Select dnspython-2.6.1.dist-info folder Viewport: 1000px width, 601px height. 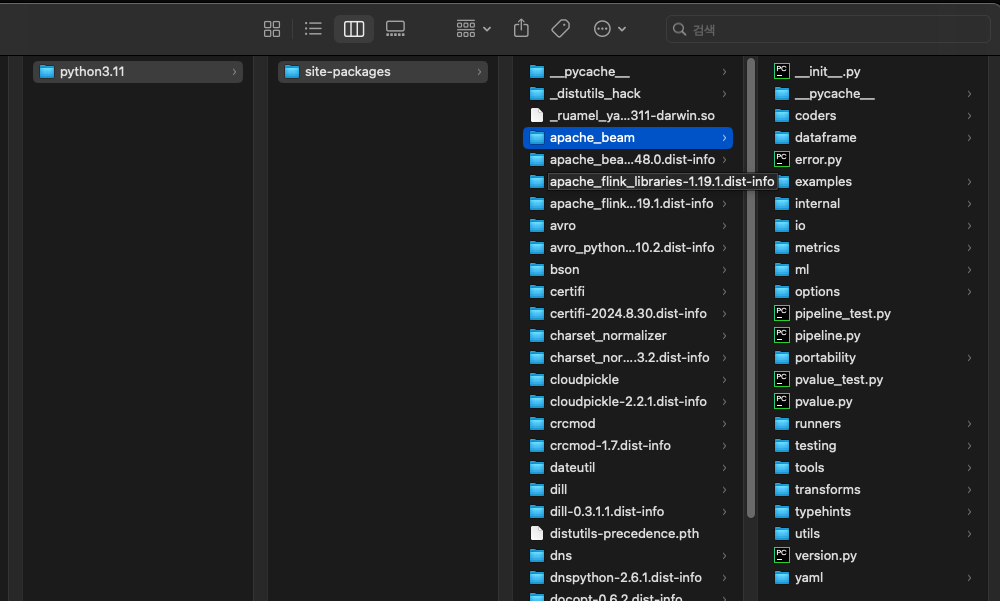click(628, 578)
